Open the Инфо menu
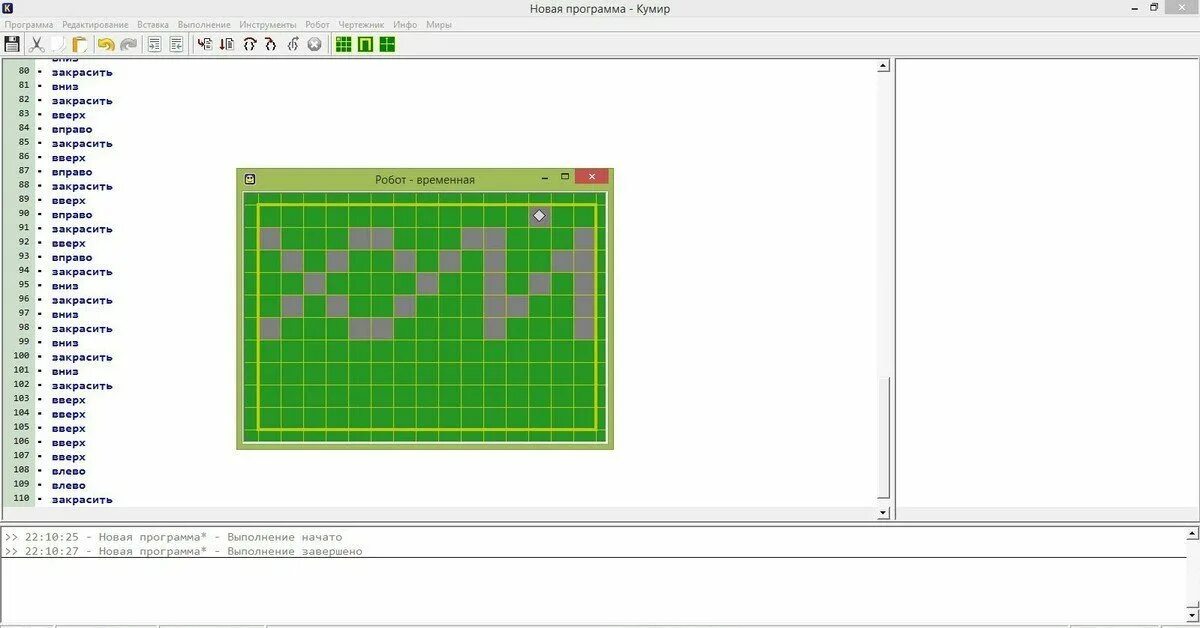The height and width of the screenshot is (628, 1200). [405, 24]
